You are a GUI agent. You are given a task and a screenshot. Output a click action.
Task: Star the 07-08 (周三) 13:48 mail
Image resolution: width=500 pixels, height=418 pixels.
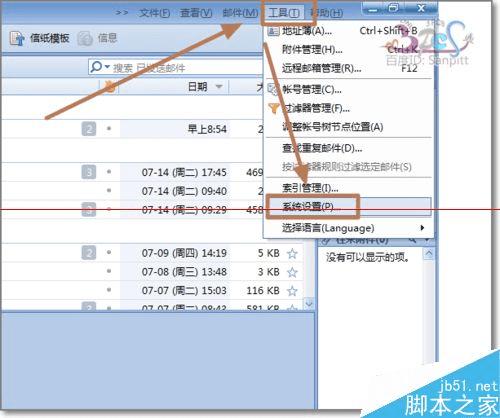pyautogui.click(x=292, y=272)
